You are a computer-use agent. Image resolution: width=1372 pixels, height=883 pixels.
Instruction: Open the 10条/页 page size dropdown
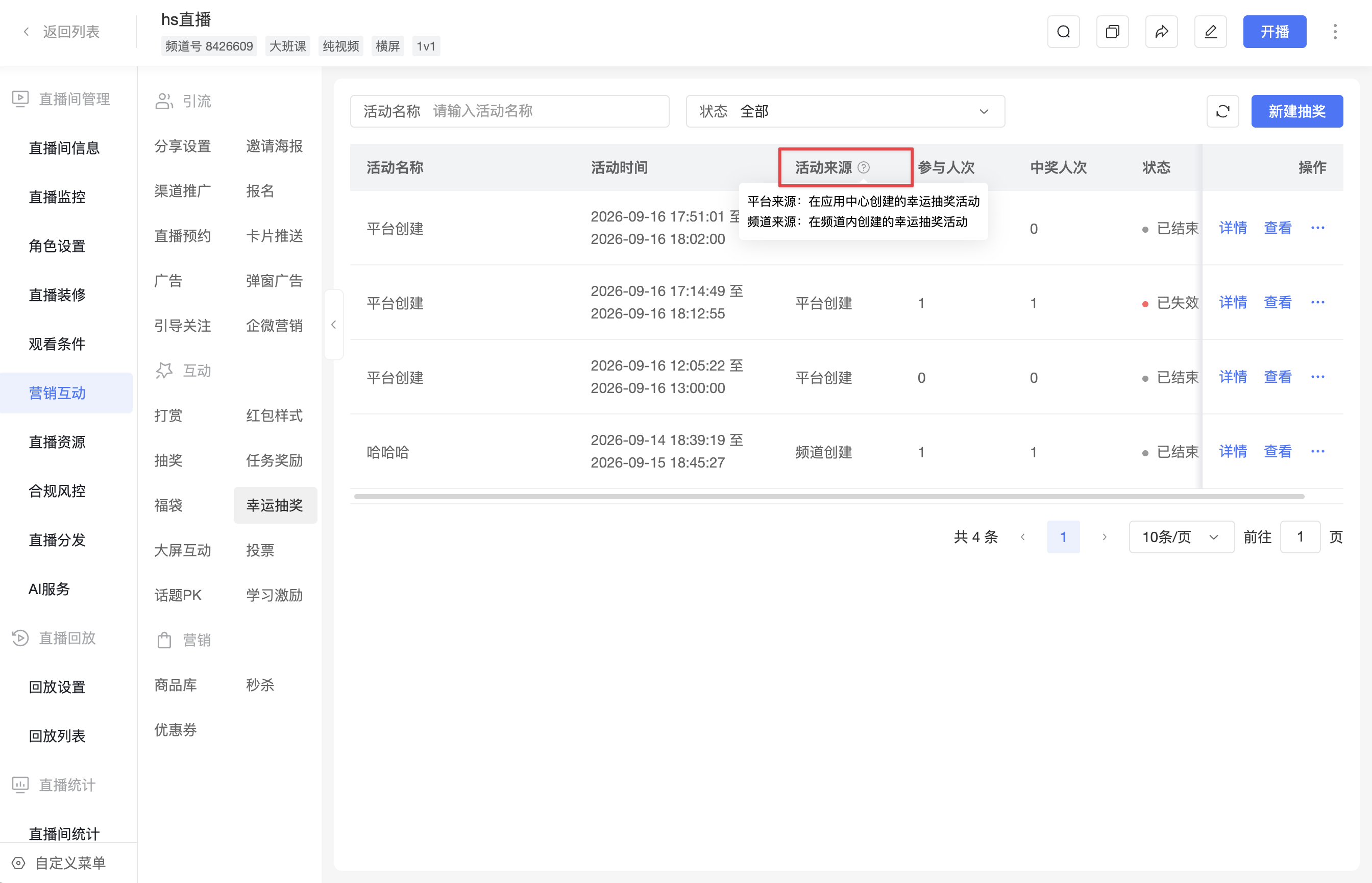(x=1181, y=537)
